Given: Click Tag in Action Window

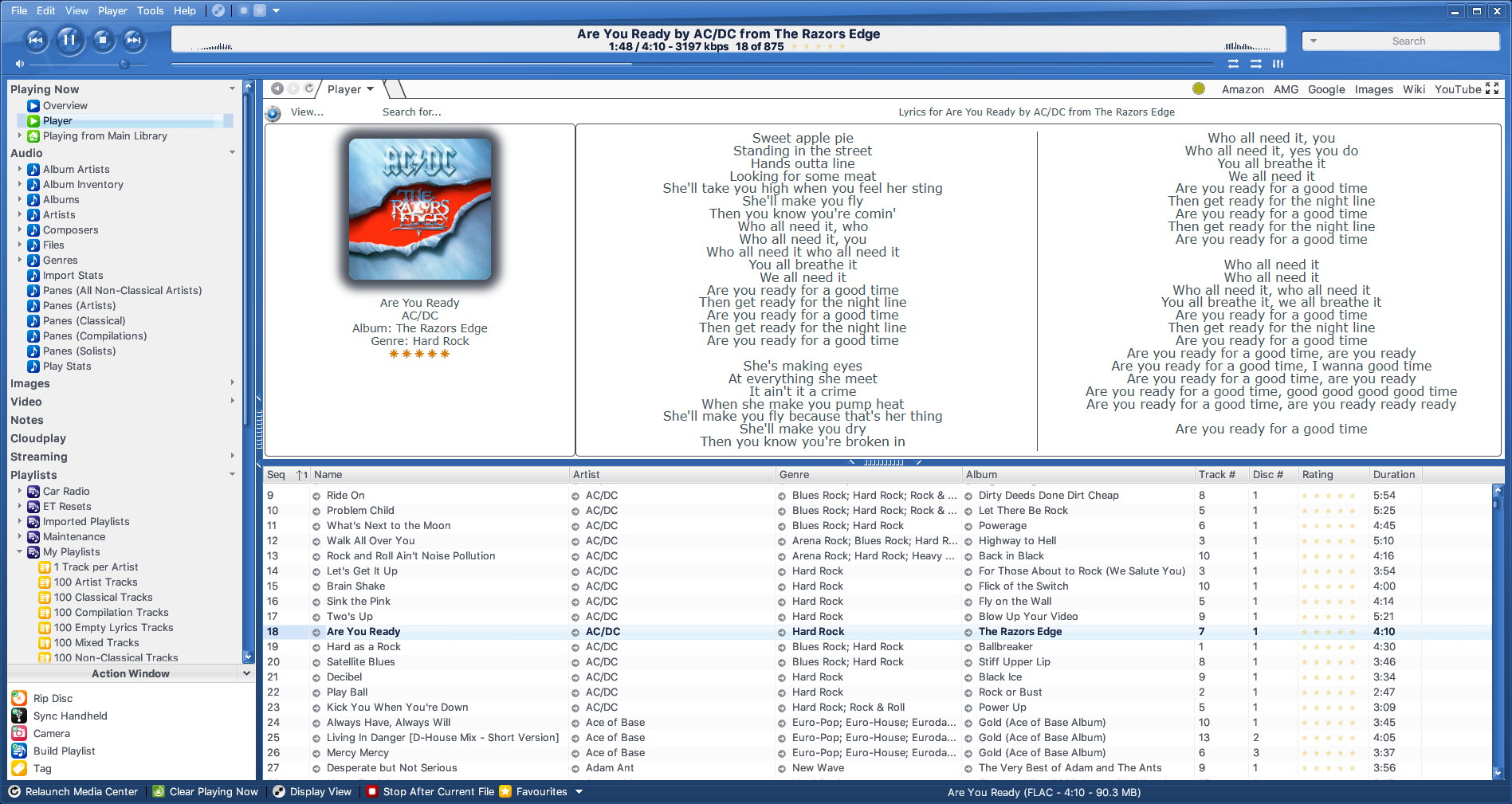Looking at the screenshot, I should (x=42, y=768).
